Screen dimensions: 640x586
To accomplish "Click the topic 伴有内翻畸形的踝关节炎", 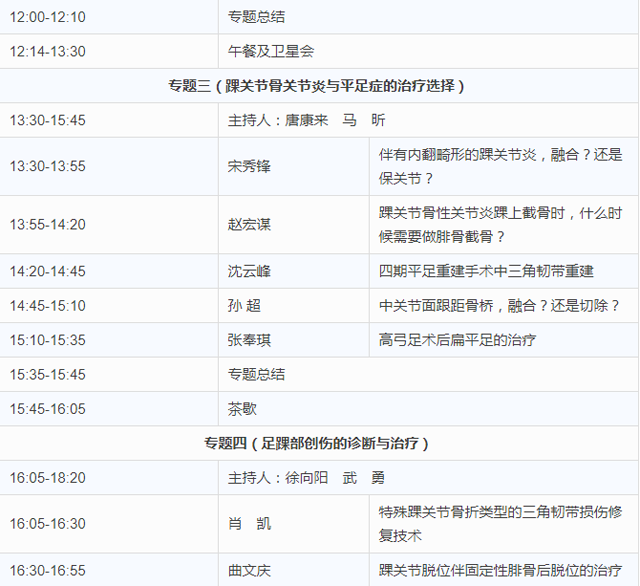I will (x=500, y=166).
